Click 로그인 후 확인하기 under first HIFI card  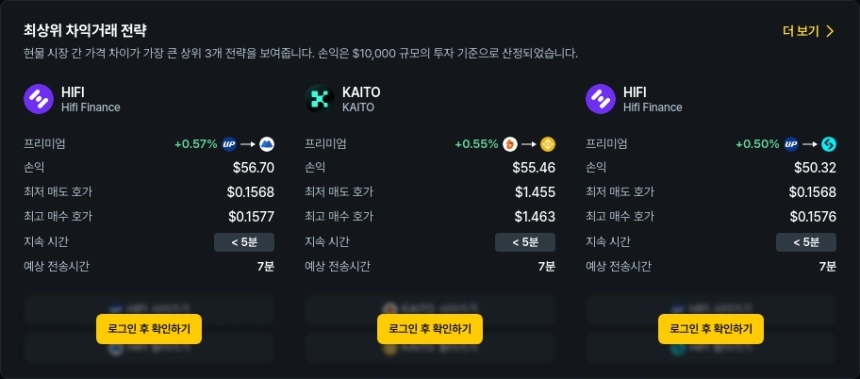(149, 329)
